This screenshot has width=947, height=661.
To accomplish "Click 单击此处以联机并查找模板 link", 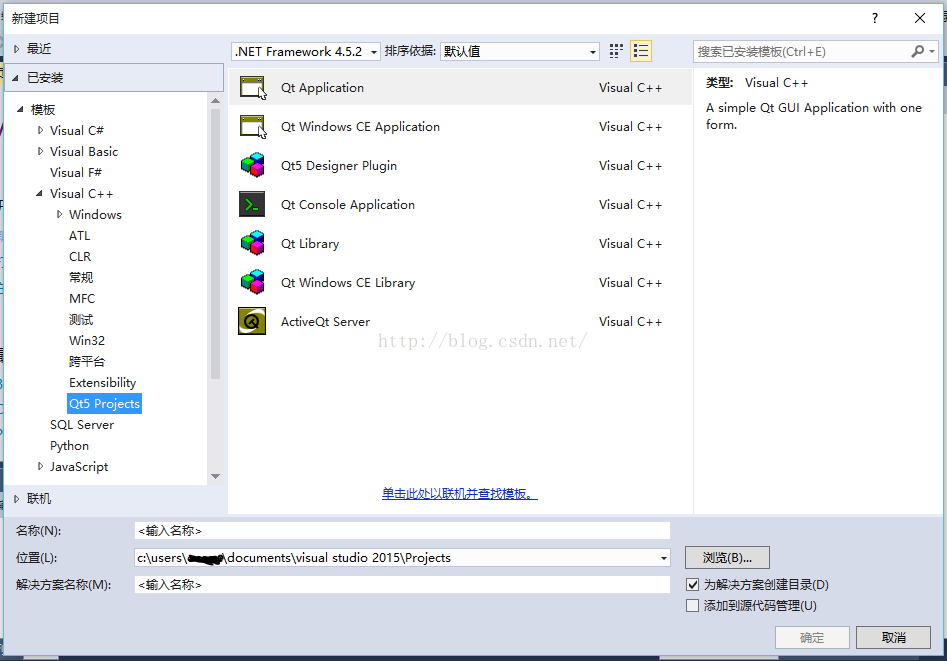I will pyautogui.click(x=460, y=494).
